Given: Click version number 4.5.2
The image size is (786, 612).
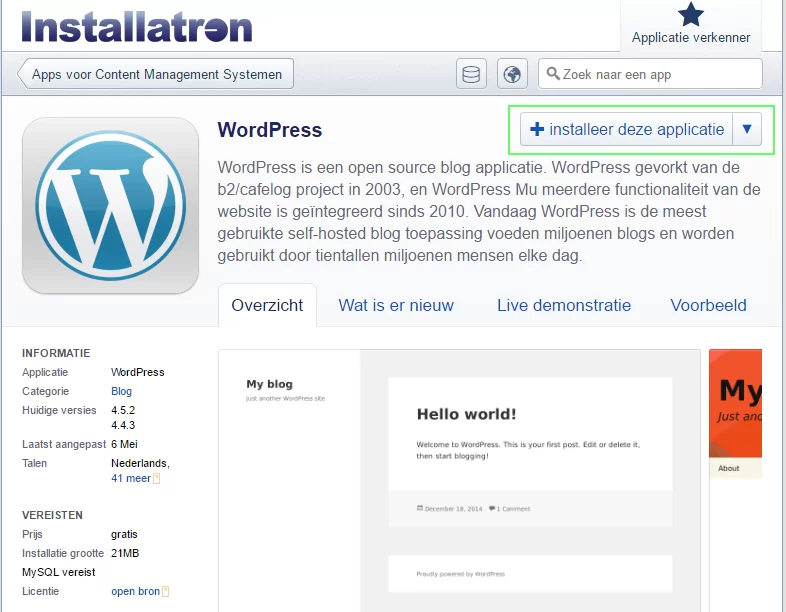Looking at the screenshot, I should pyautogui.click(x=123, y=411).
